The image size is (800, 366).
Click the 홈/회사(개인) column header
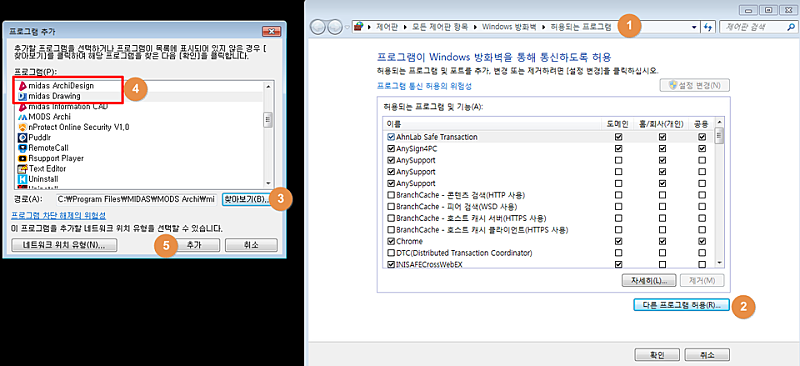pos(661,124)
